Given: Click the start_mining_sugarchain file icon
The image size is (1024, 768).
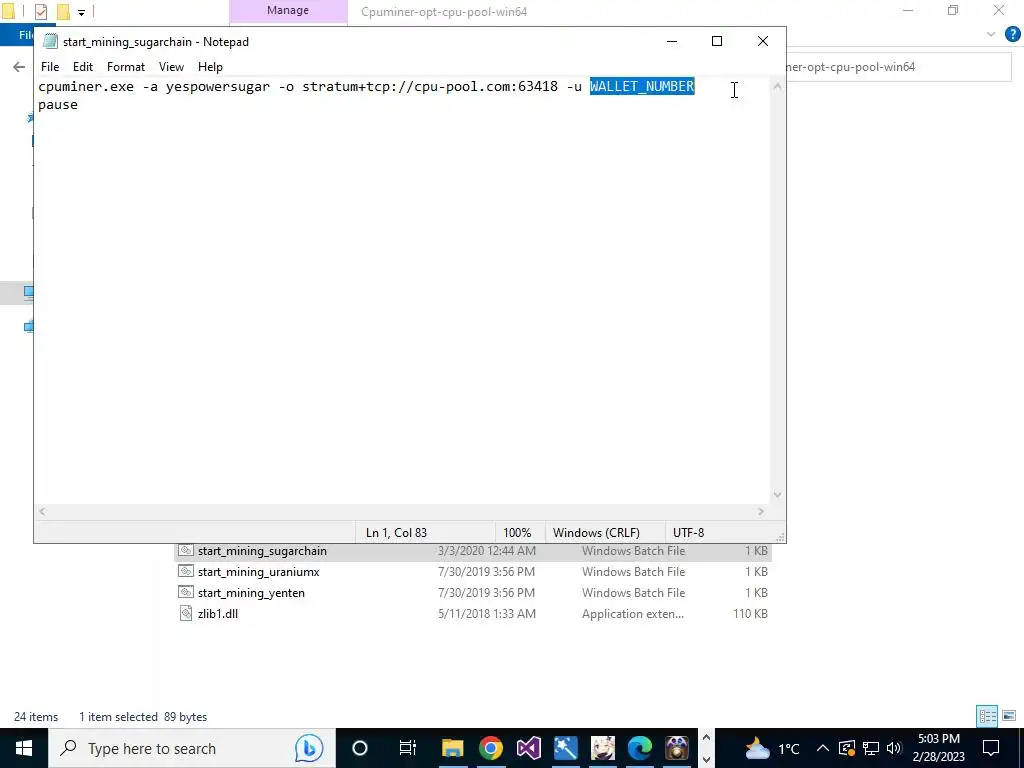Looking at the screenshot, I should click(x=186, y=551).
